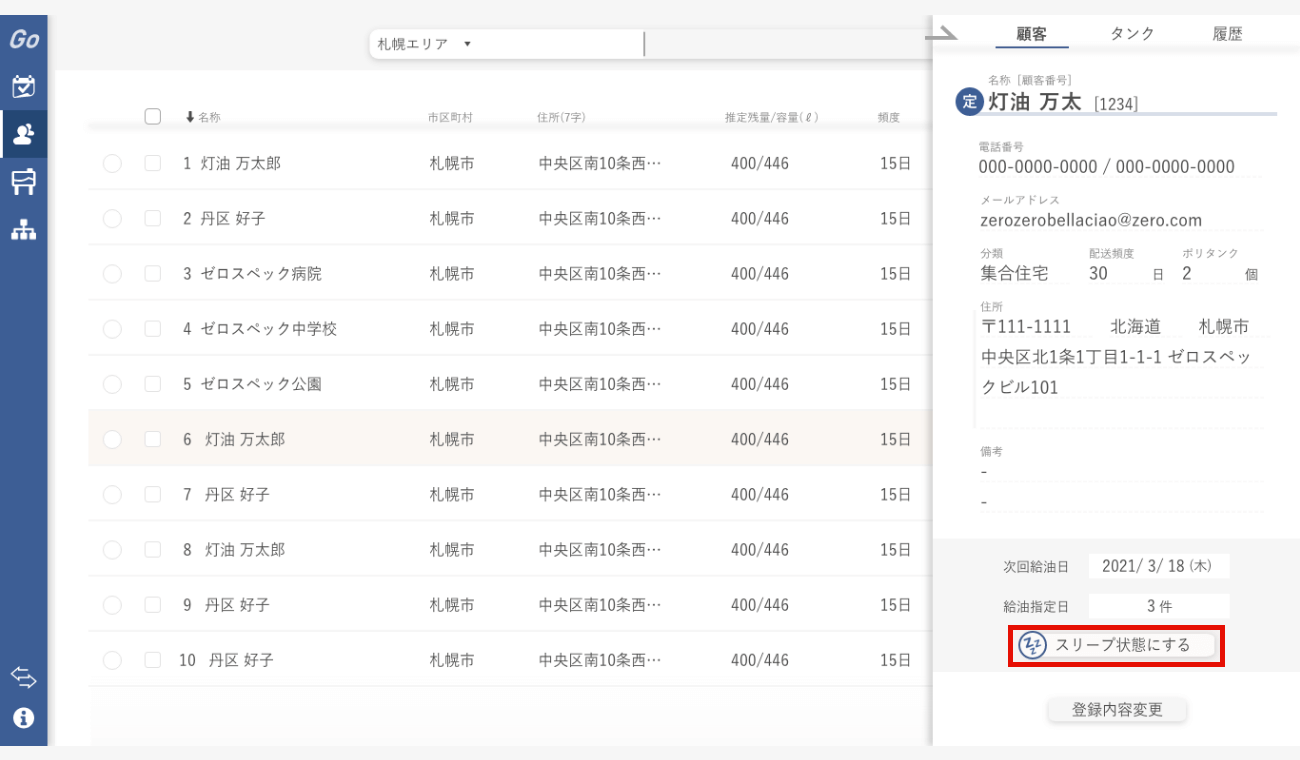Viewport: 1300px width, 760px height.
Task: Click the customer name field 灯油 万太
Action: (1035, 101)
